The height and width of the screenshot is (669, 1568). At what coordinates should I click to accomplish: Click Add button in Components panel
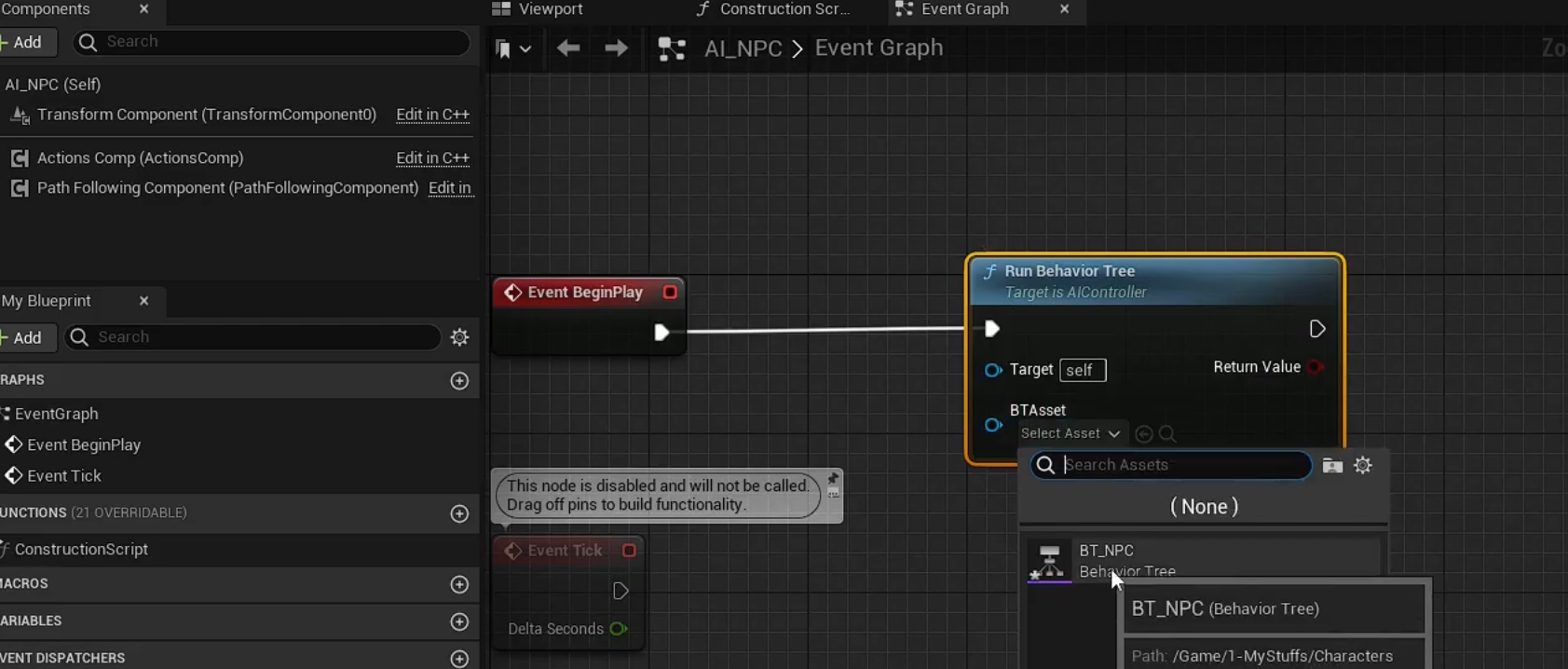25,42
